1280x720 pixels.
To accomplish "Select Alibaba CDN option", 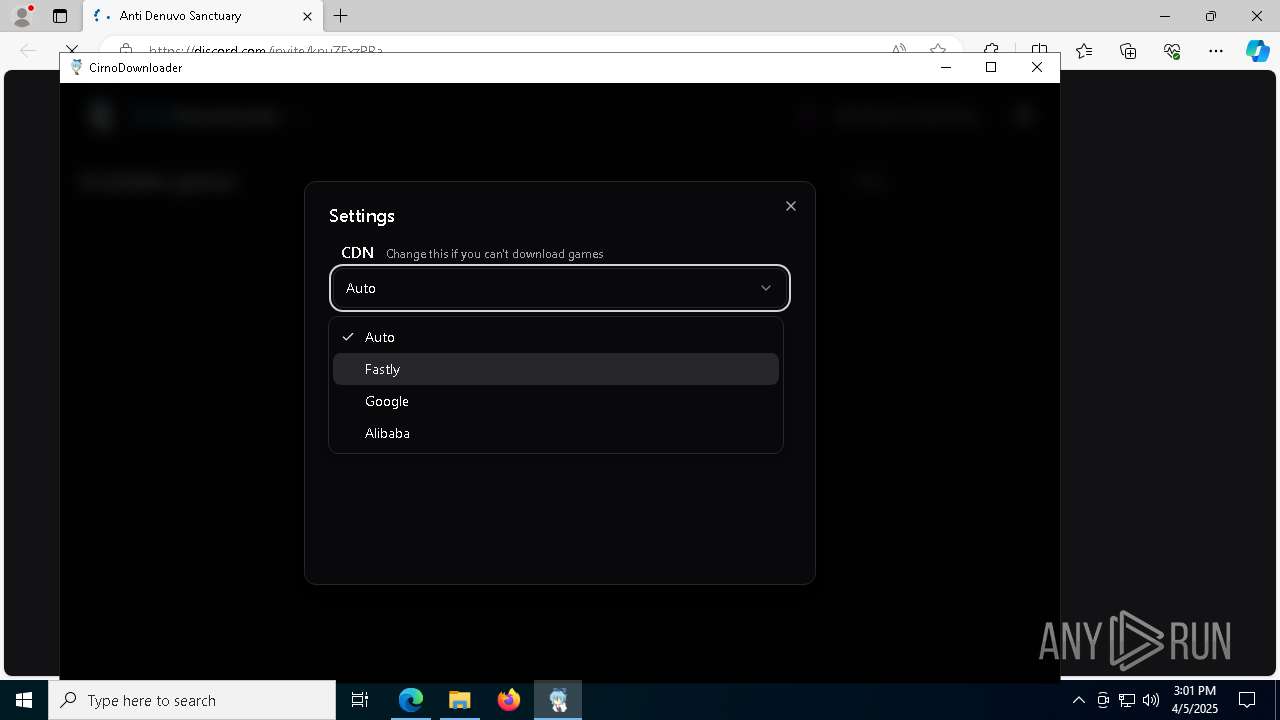I will pyautogui.click(x=556, y=433).
